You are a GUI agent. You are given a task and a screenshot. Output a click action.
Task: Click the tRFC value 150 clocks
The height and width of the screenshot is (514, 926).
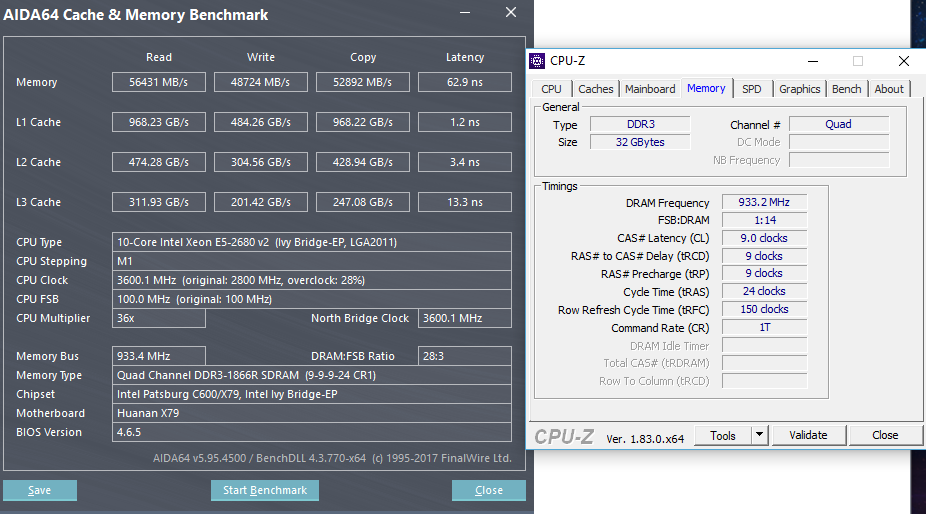click(x=764, y=309)
